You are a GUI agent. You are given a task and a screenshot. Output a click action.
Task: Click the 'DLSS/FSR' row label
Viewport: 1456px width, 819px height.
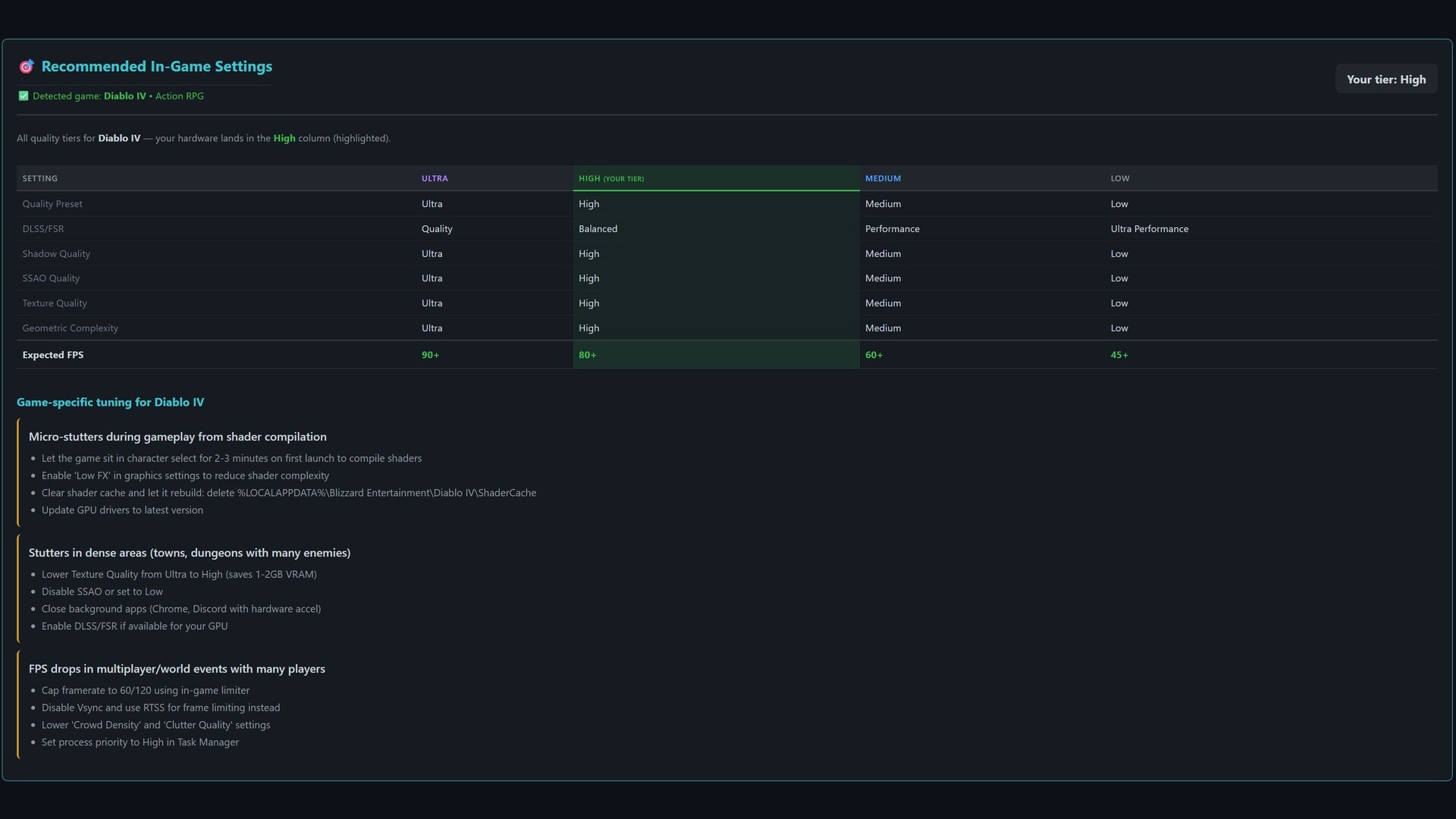(43, 229)
